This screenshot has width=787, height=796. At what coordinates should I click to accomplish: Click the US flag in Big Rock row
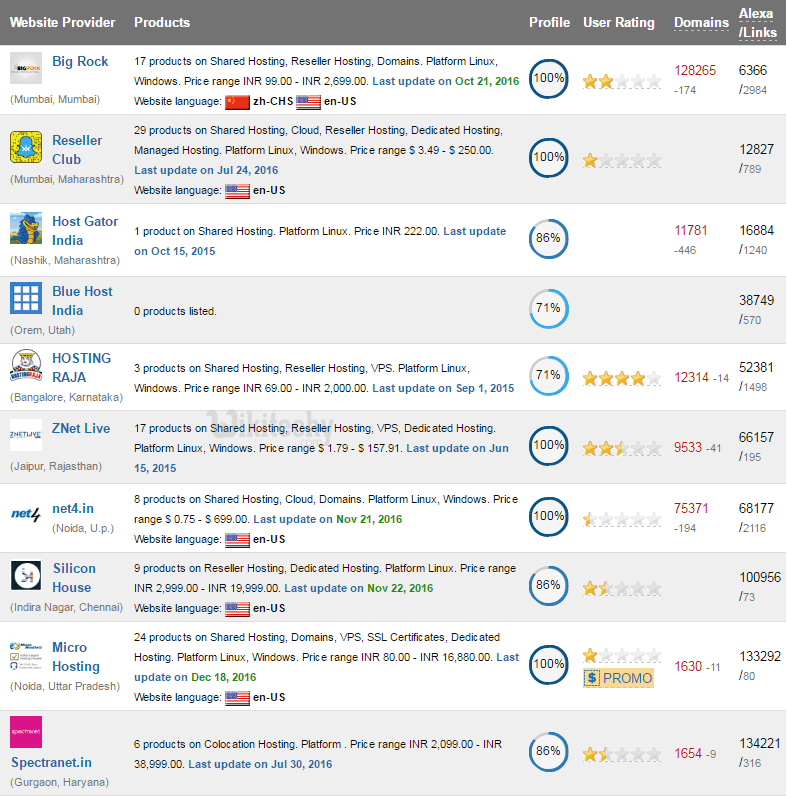click(308, 102)
